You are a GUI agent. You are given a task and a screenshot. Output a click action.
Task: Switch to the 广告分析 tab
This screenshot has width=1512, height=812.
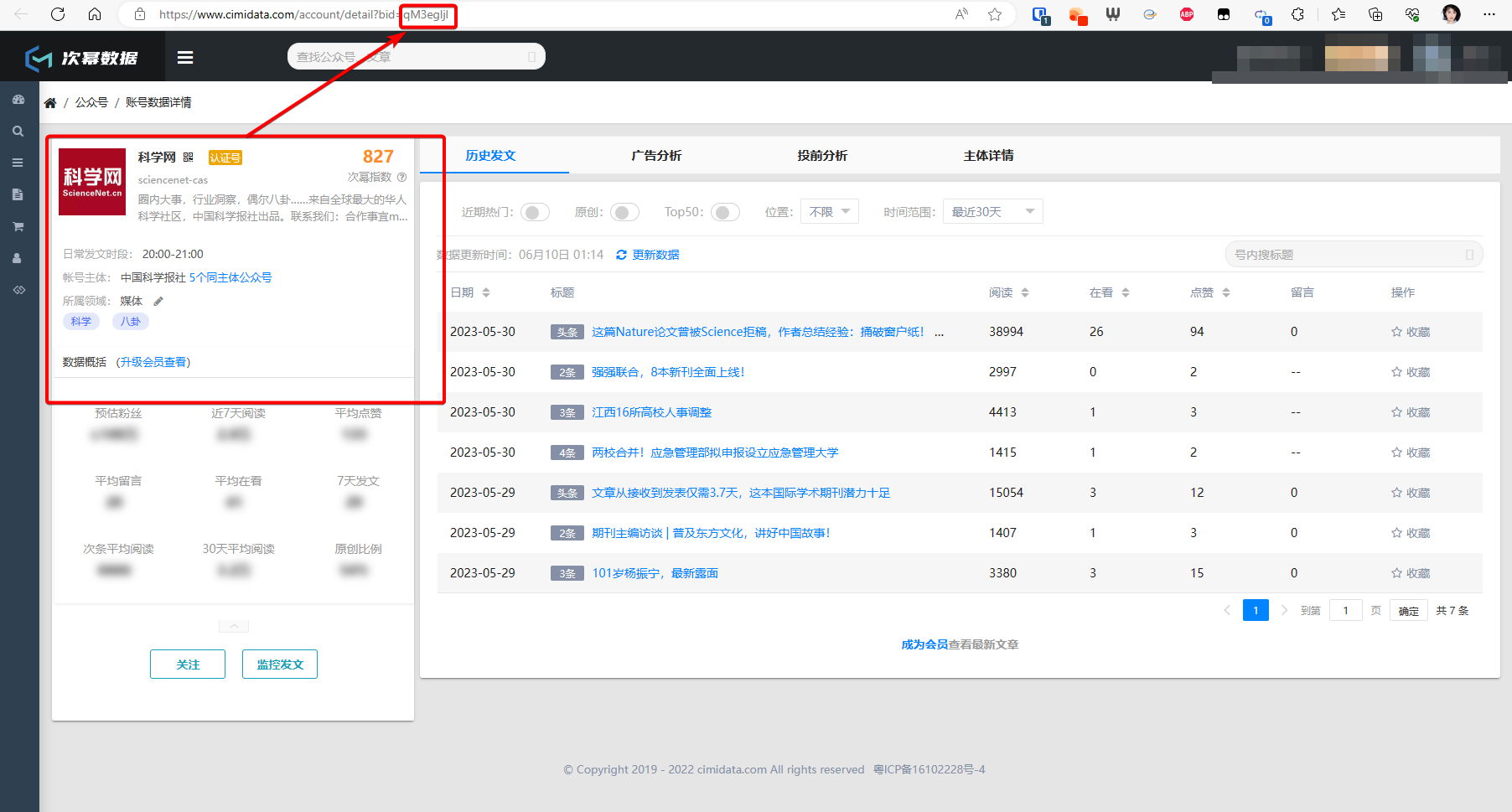point(656,156)
